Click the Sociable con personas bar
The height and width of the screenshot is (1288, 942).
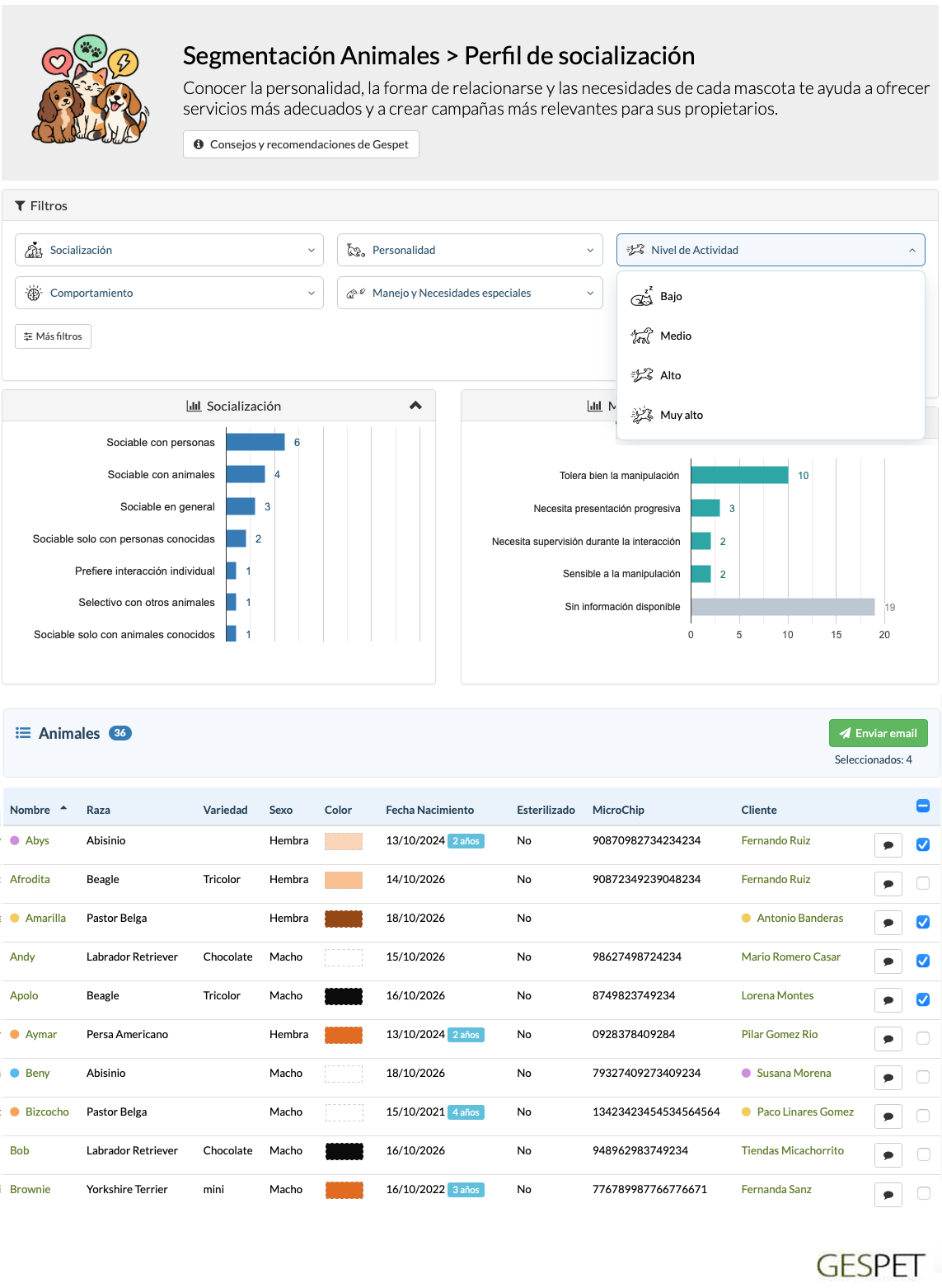tap(255, 442)
